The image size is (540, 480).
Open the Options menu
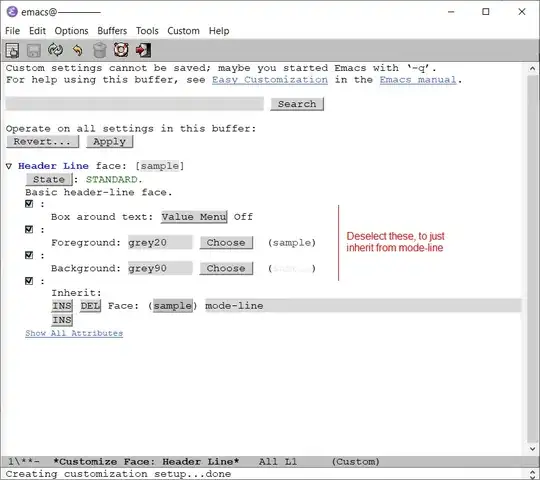click(x=71, y=31)
